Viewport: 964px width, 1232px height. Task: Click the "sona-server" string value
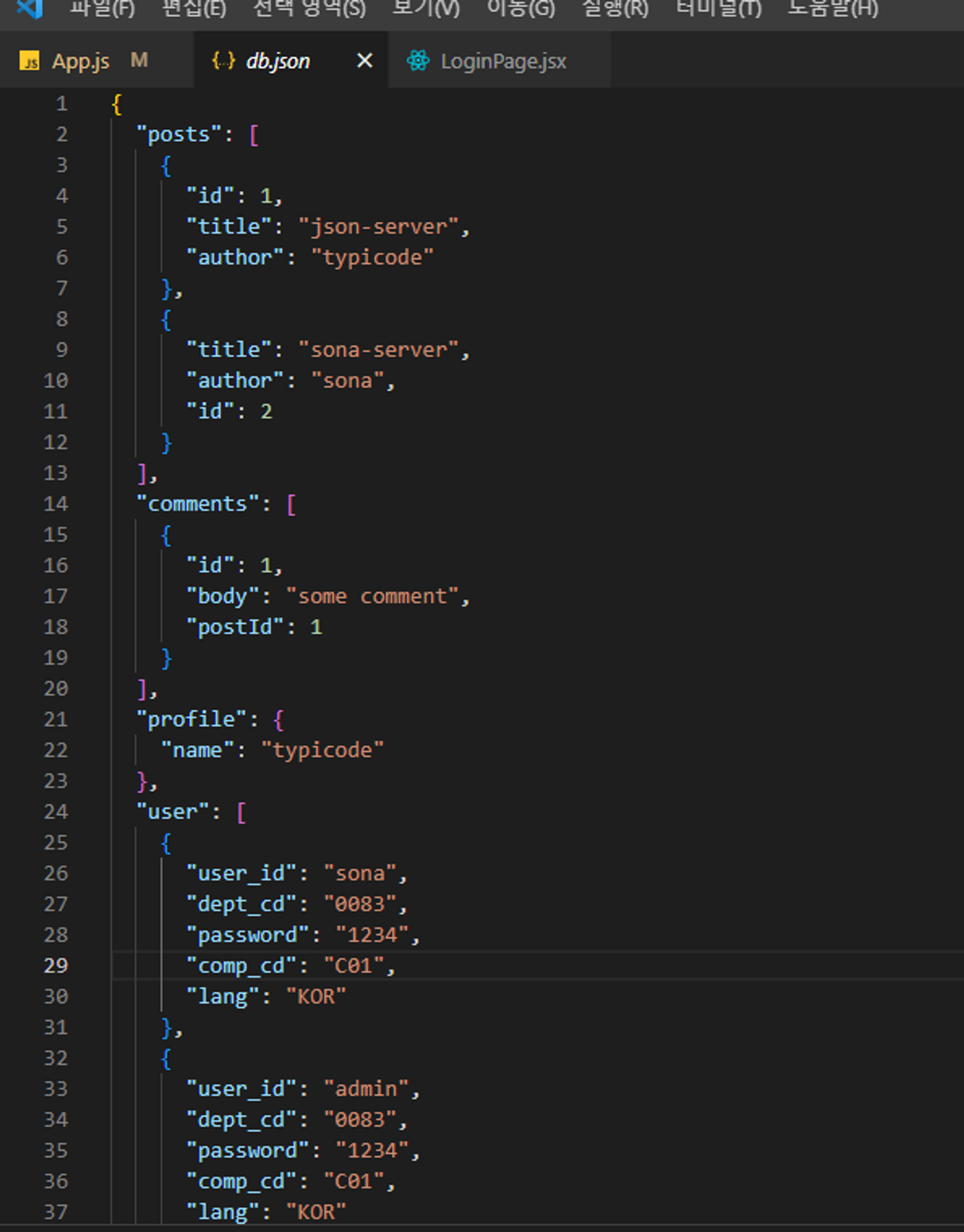tap(378, 350)
